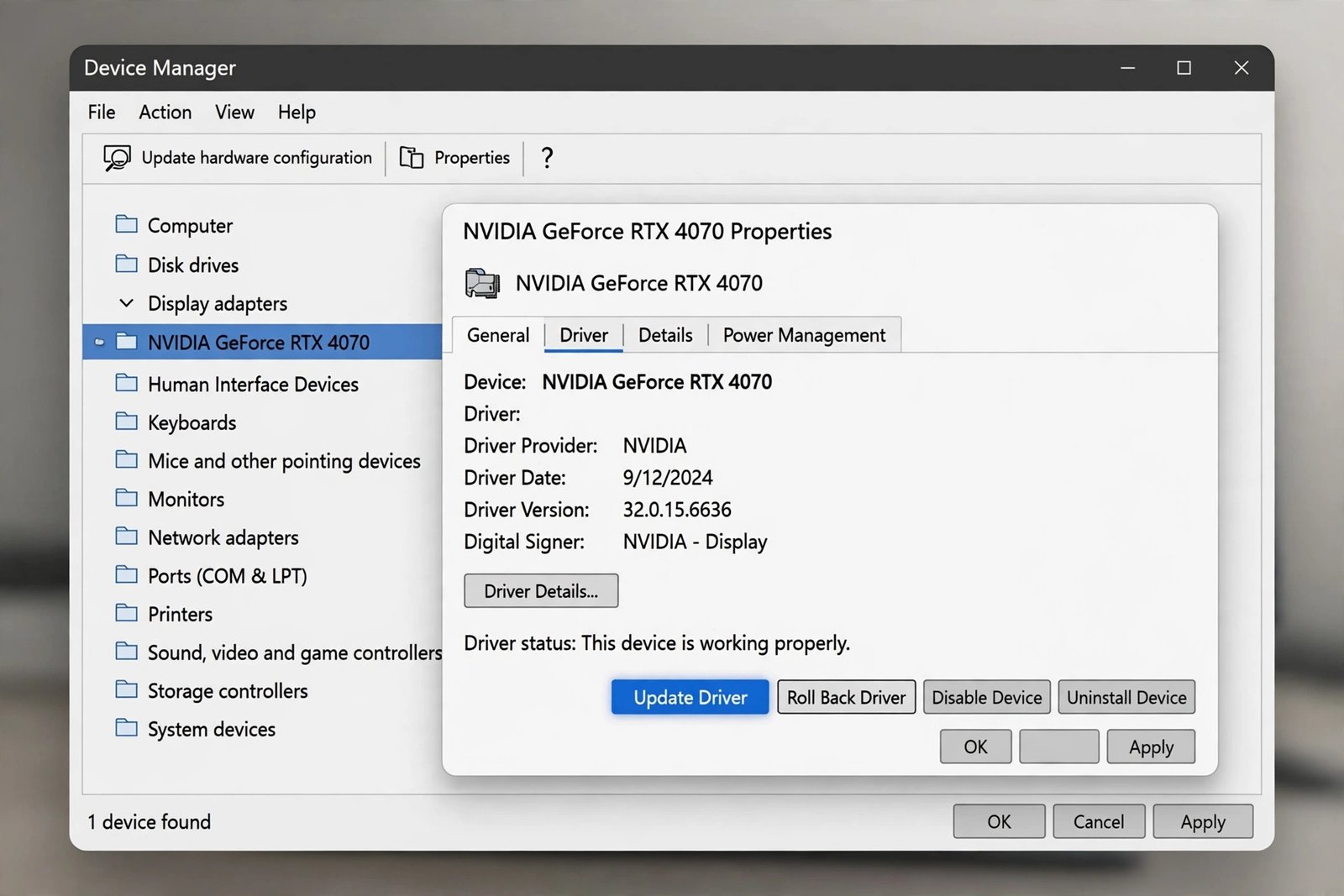This screenshot has width=1344, height=896.
Task: Click the Disable Device button
Action: point(986,697)
